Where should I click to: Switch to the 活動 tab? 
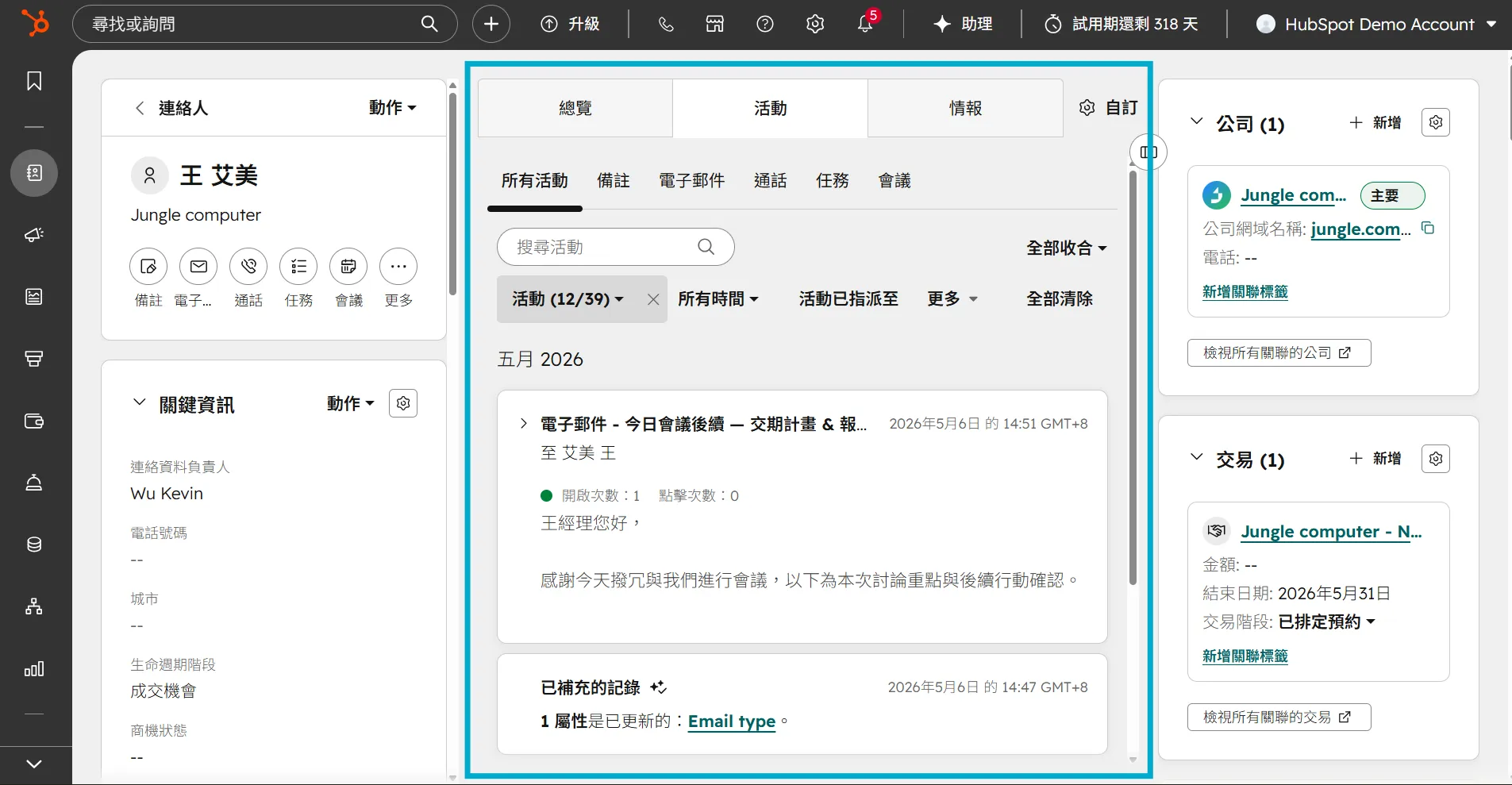tap(770, 108)
